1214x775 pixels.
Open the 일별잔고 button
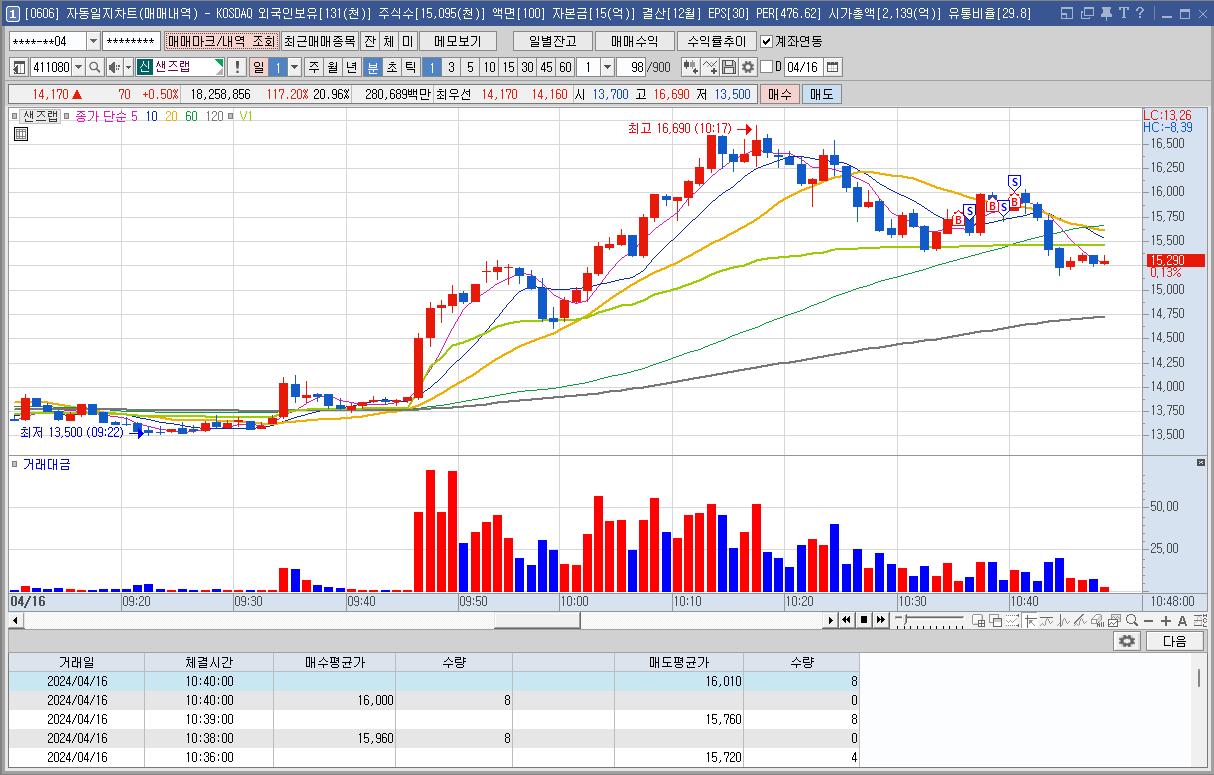click(552, 41)
